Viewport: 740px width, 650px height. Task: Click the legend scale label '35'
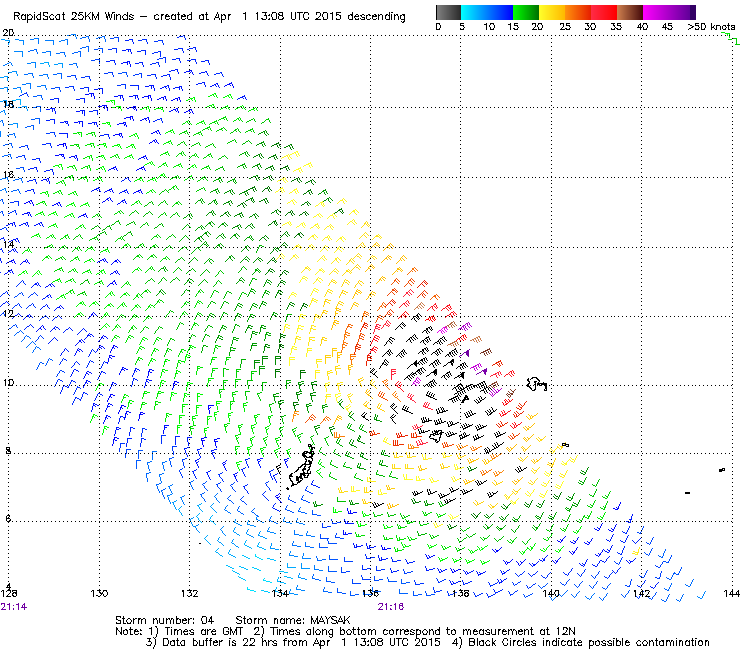point(616,26)
